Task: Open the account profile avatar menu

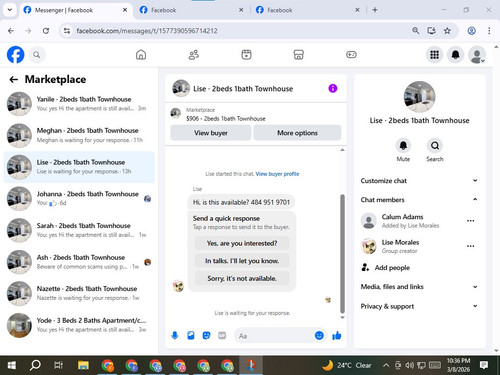Action: pyautogui.click(x=477, y=55)
